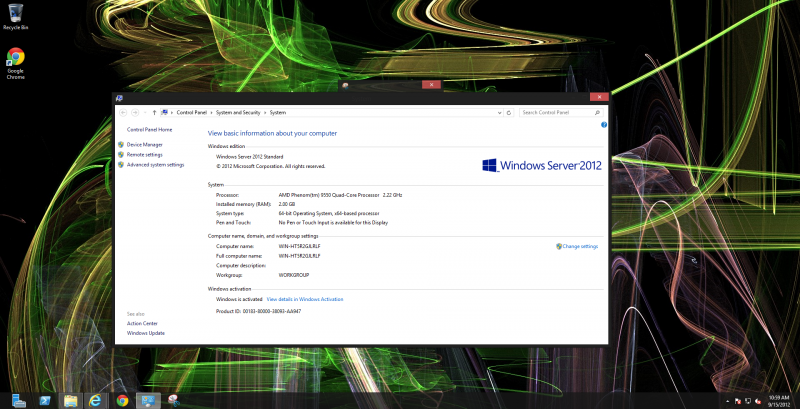
Task: Click the Action Center flag tray icon
Action: point(738,401)
